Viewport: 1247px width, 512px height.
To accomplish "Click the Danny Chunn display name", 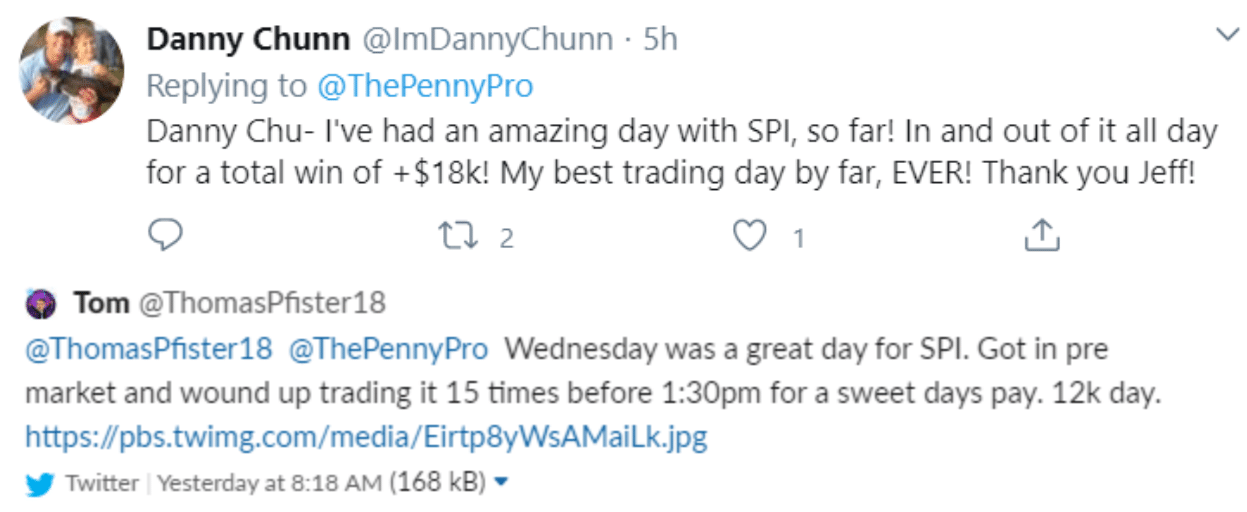I will (x=249, y=39).
